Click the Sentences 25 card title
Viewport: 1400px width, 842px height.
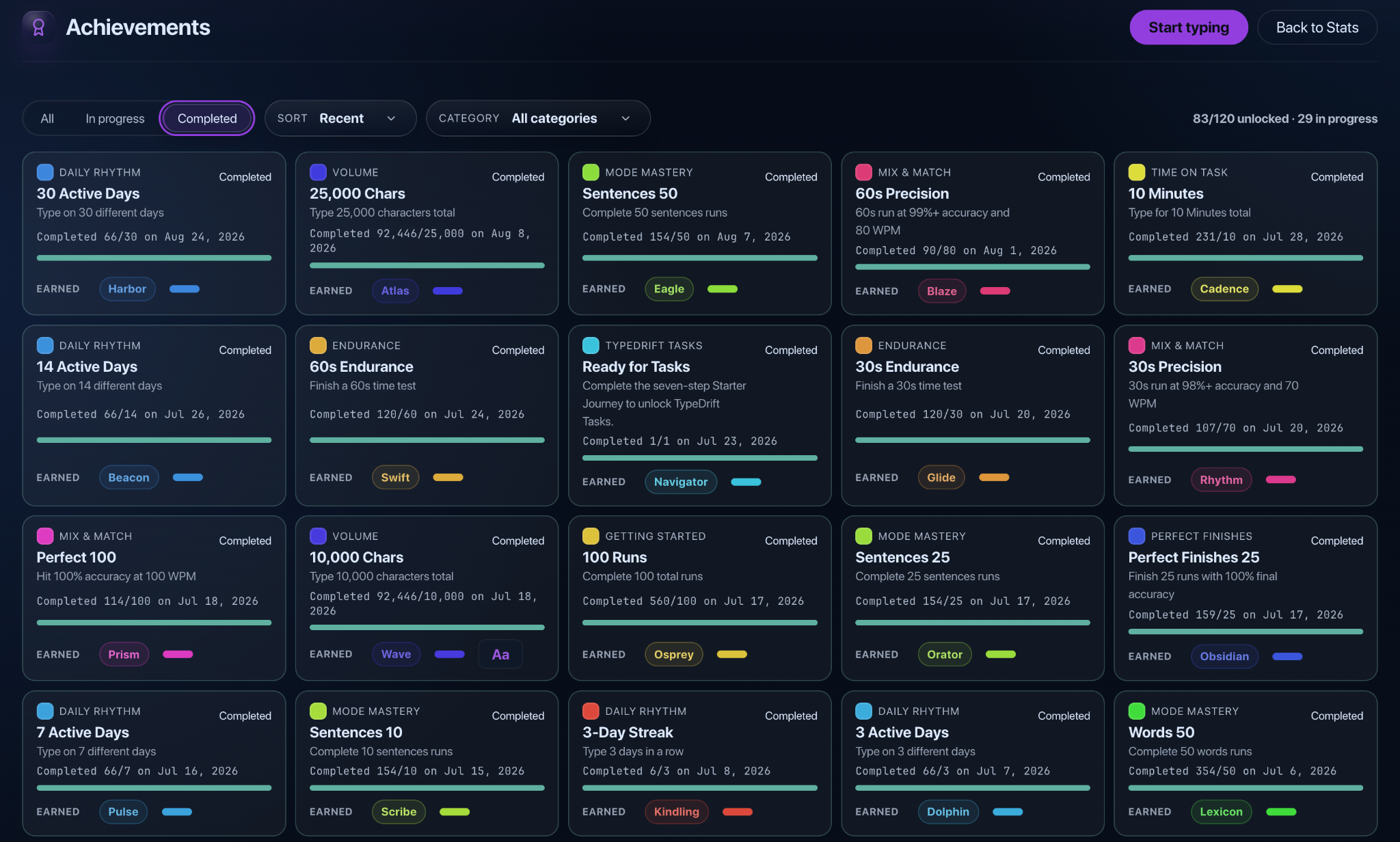[902, 557]
